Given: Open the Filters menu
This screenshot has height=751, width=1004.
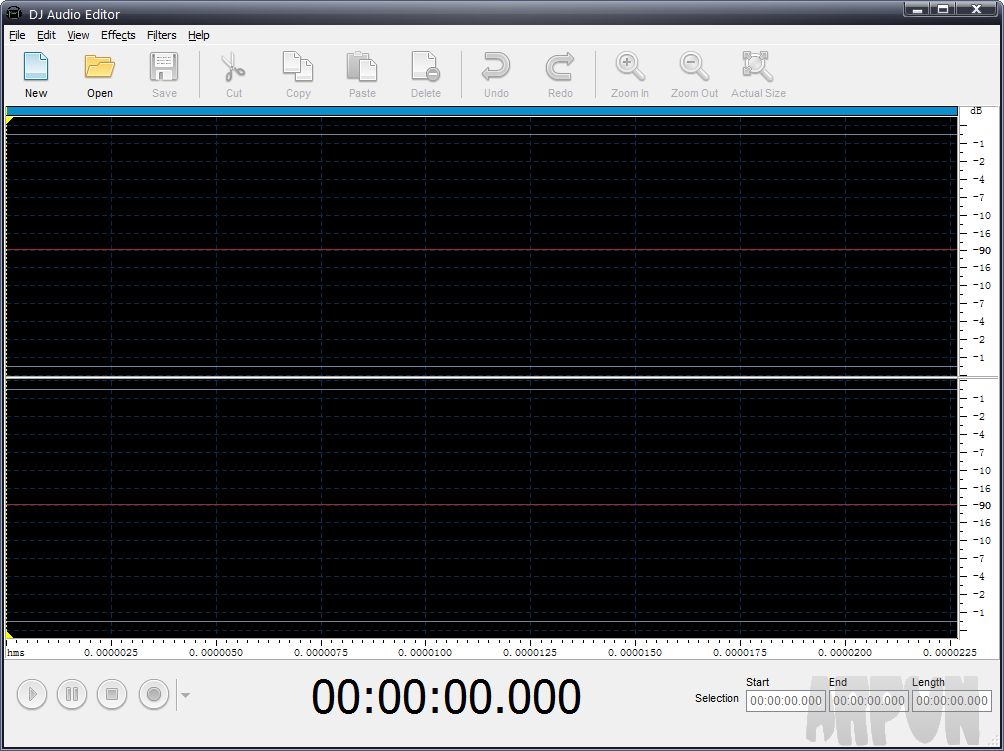Looking at the screenshot, I should click(161, 35).
